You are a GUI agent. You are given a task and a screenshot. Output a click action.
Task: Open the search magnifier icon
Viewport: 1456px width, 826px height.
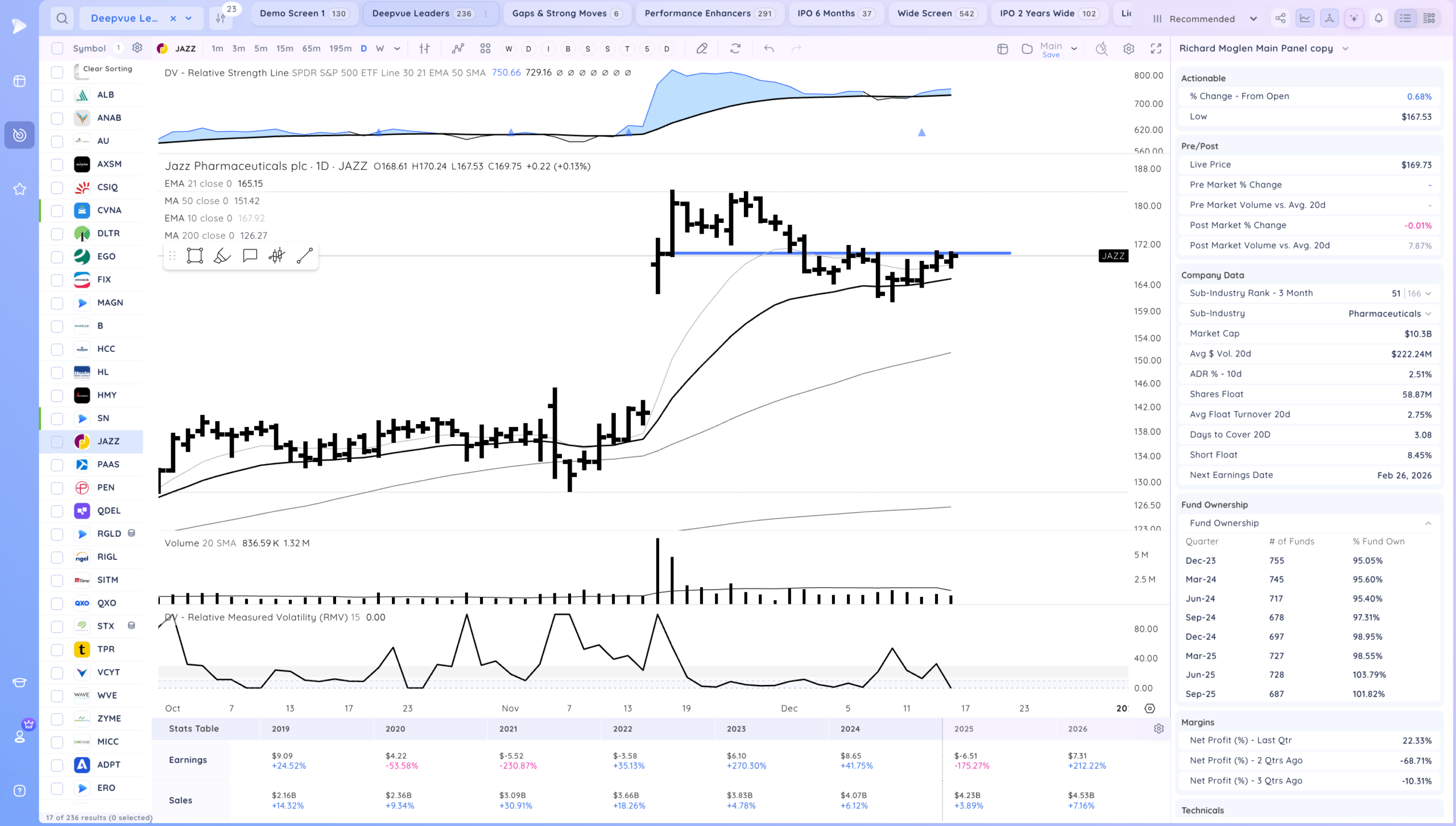pos(62,19)
